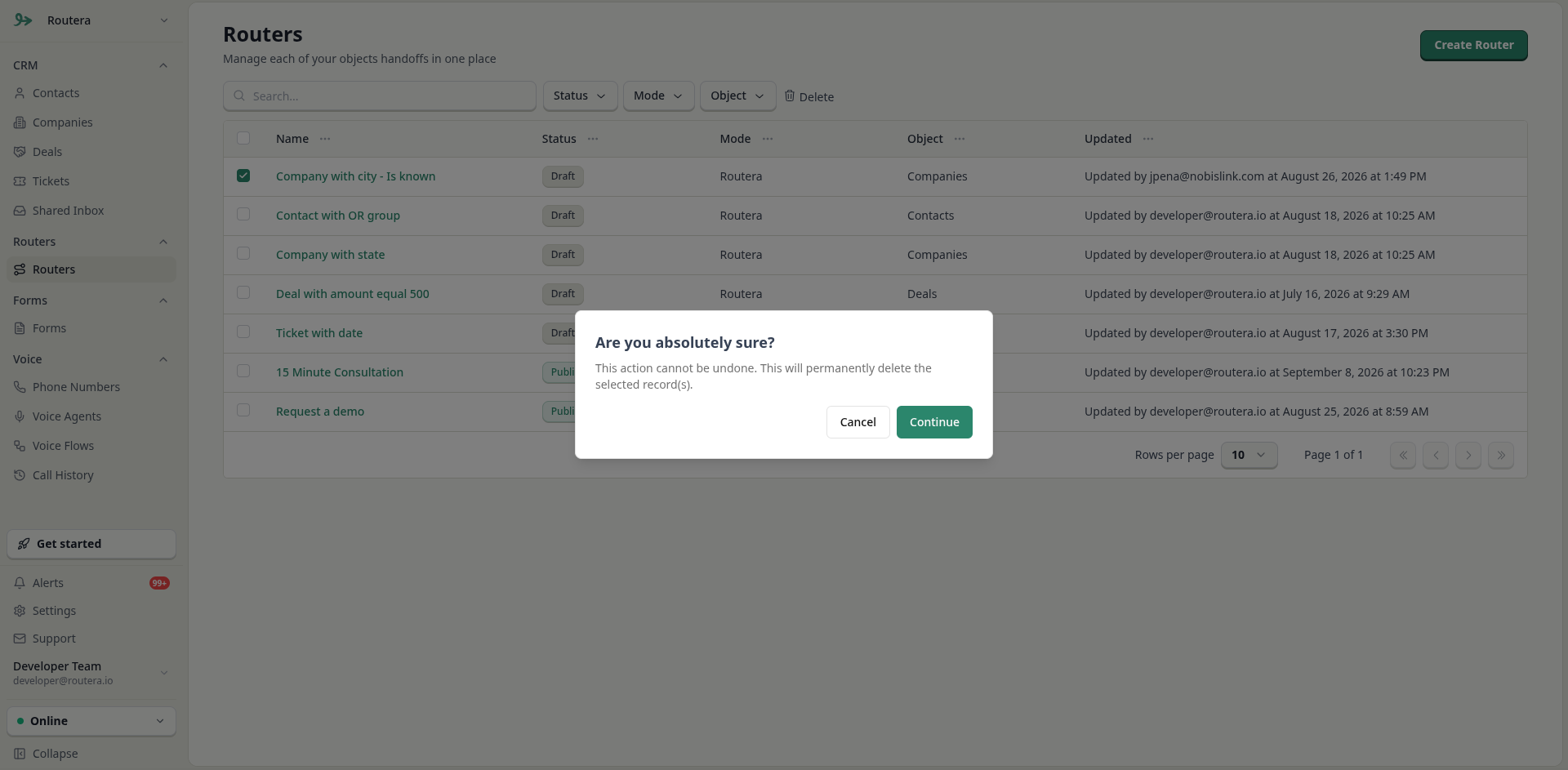Click the trash Delete icon
The image size is (1568, 770).
pos(790,96)
